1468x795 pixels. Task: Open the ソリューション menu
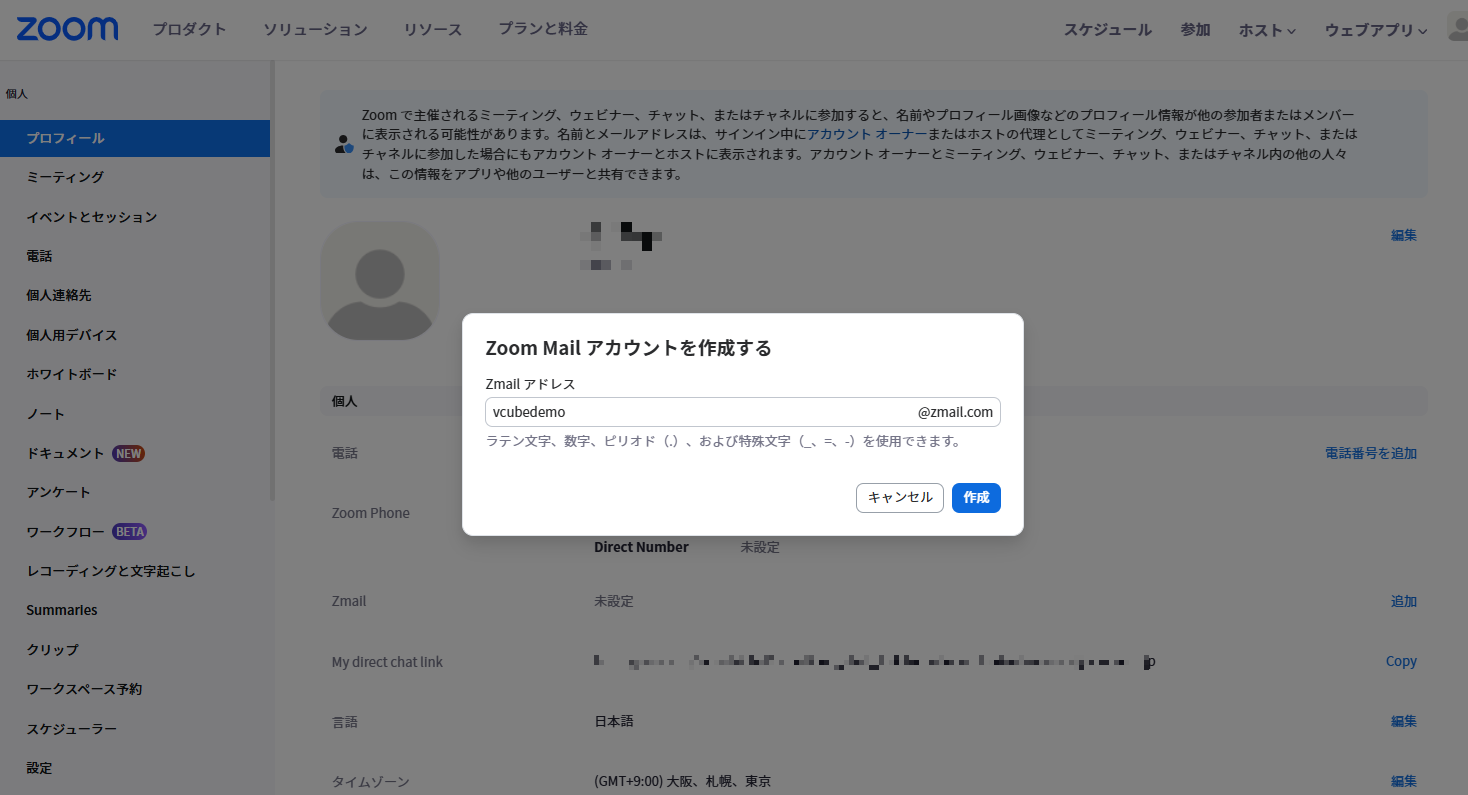tap(315, 29)
